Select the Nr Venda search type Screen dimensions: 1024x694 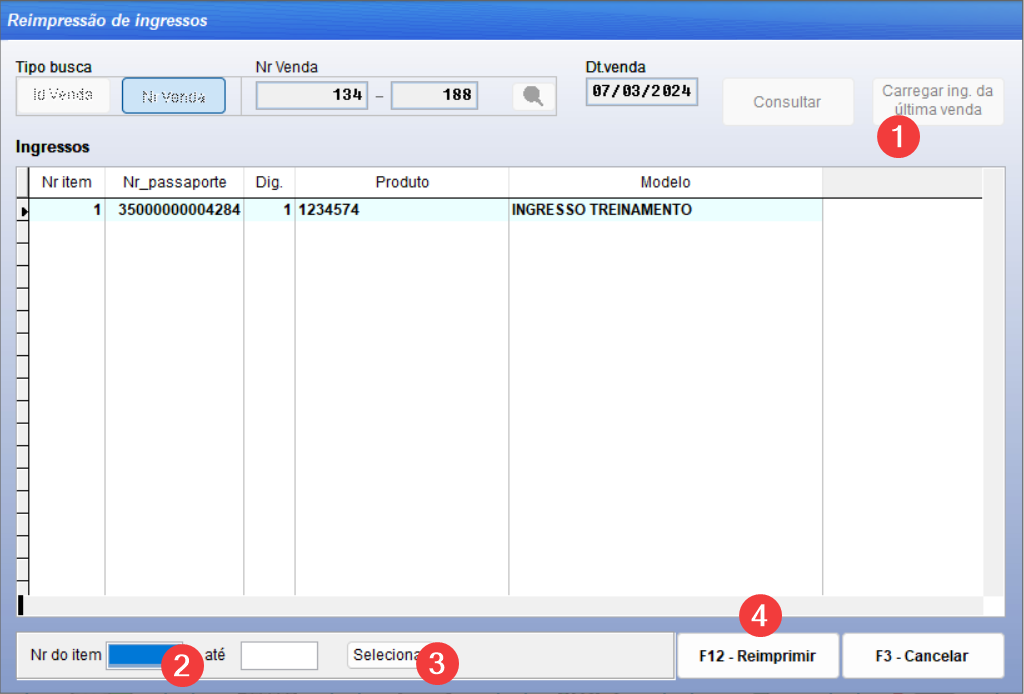174,96
